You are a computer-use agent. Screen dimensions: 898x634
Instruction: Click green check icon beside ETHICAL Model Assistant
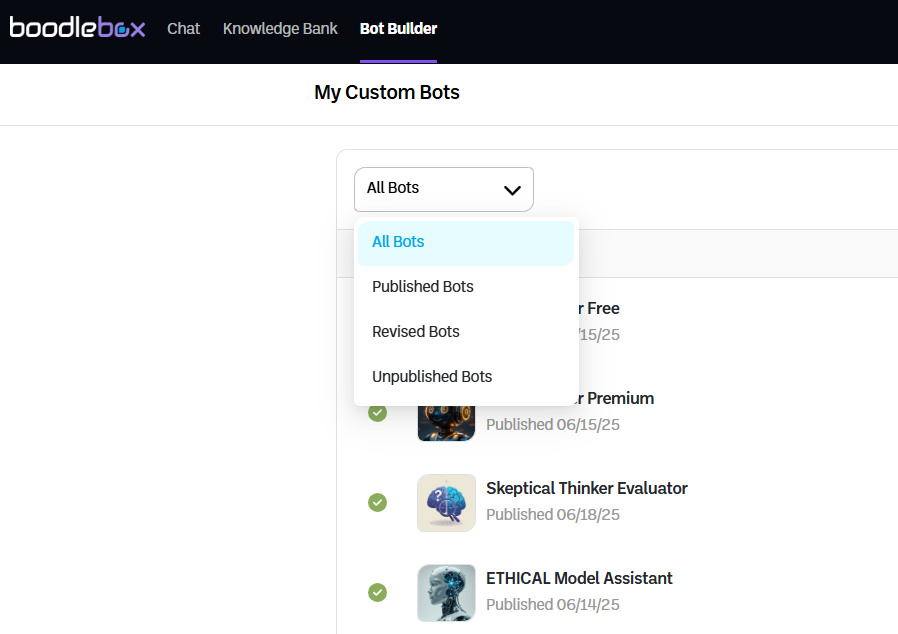click(x=377, y=592)
